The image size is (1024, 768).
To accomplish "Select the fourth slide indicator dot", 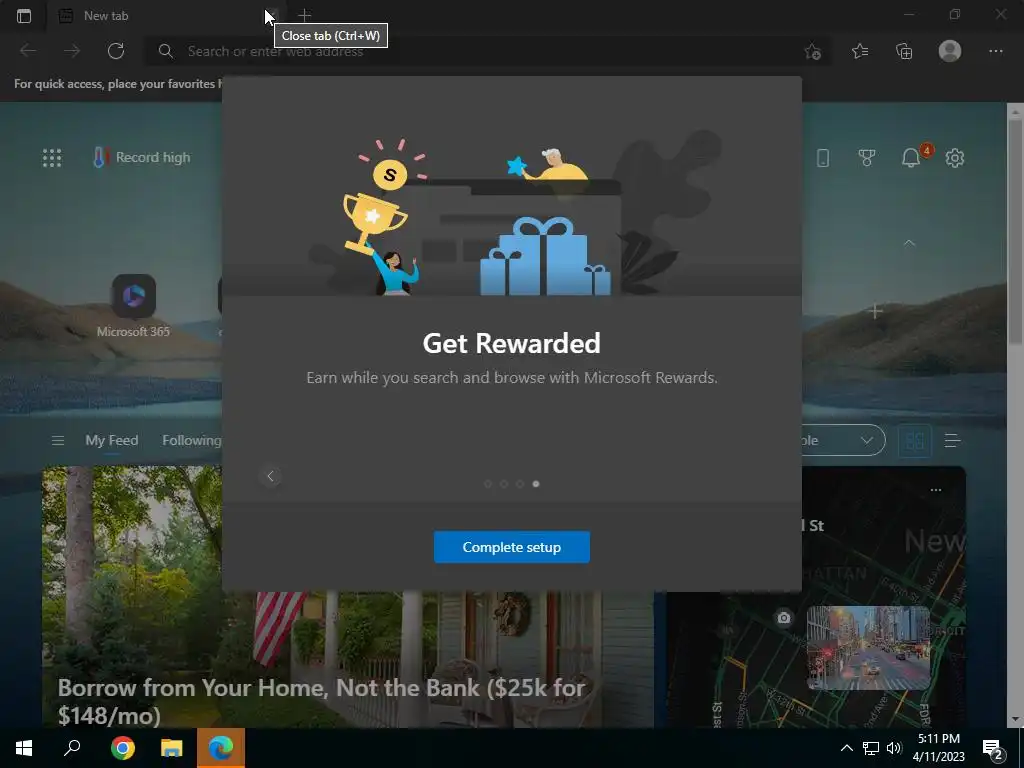I will pyautogui.click(x=536, y=484).
